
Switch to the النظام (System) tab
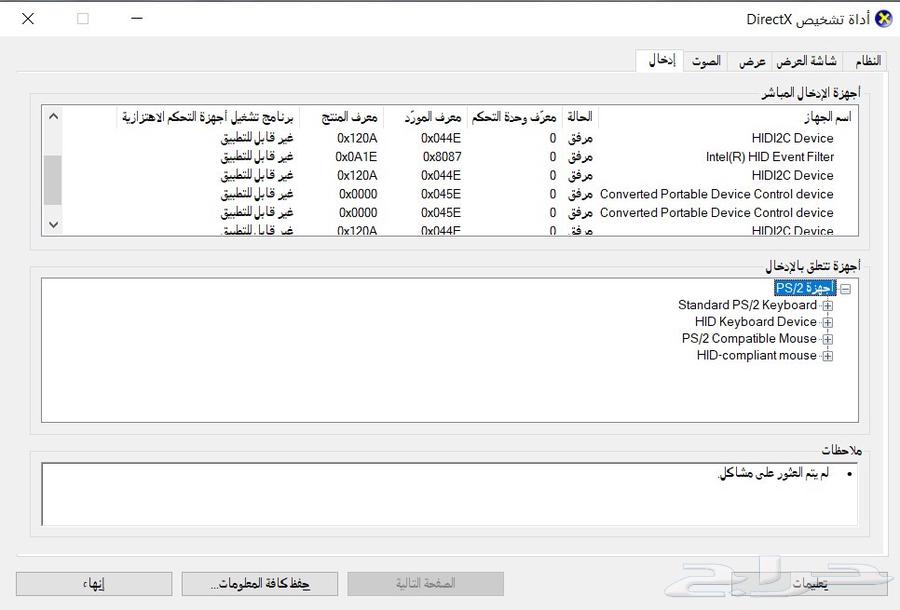[x=866, y=60]
